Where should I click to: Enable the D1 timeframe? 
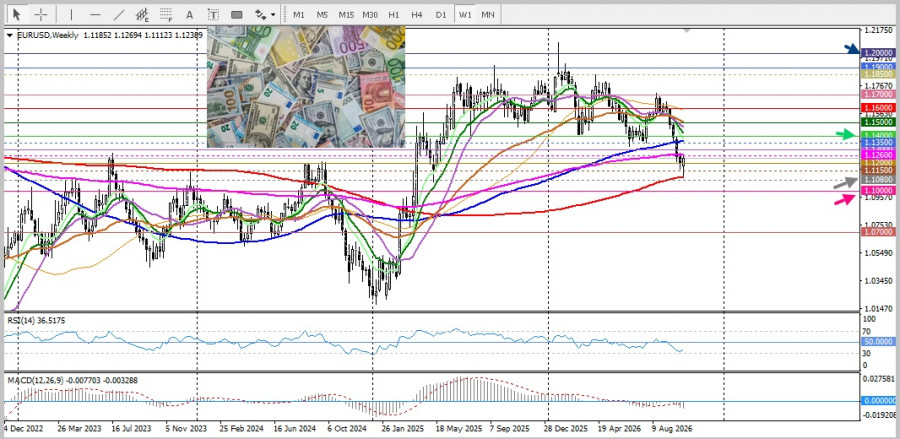[440, 14]
